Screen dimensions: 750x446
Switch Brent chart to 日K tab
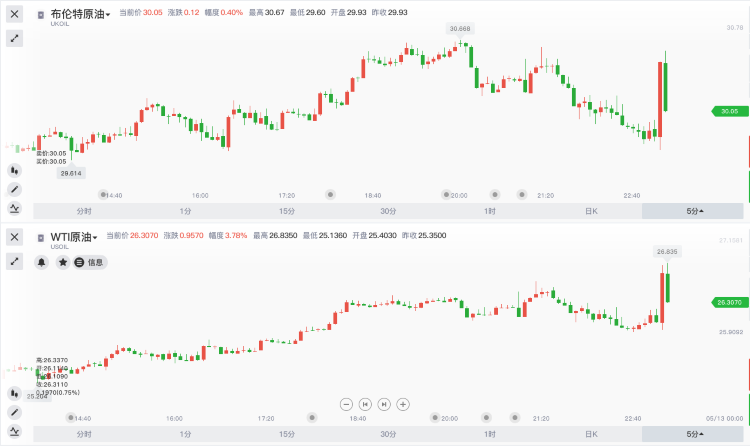[591, 211]
